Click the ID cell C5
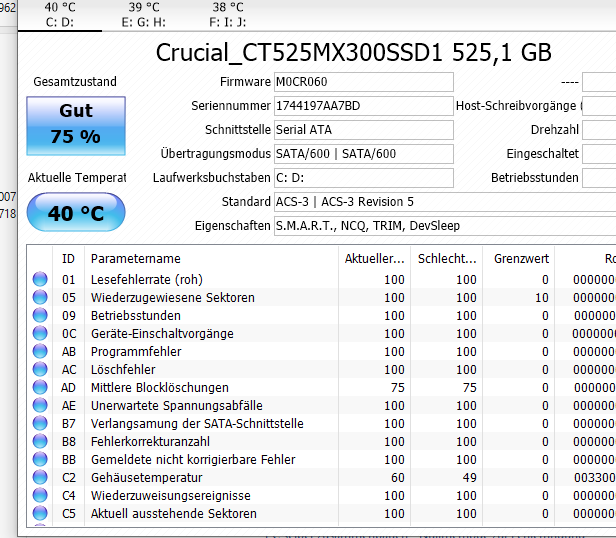Screen dimensions: 616x538 pos(69,514)
